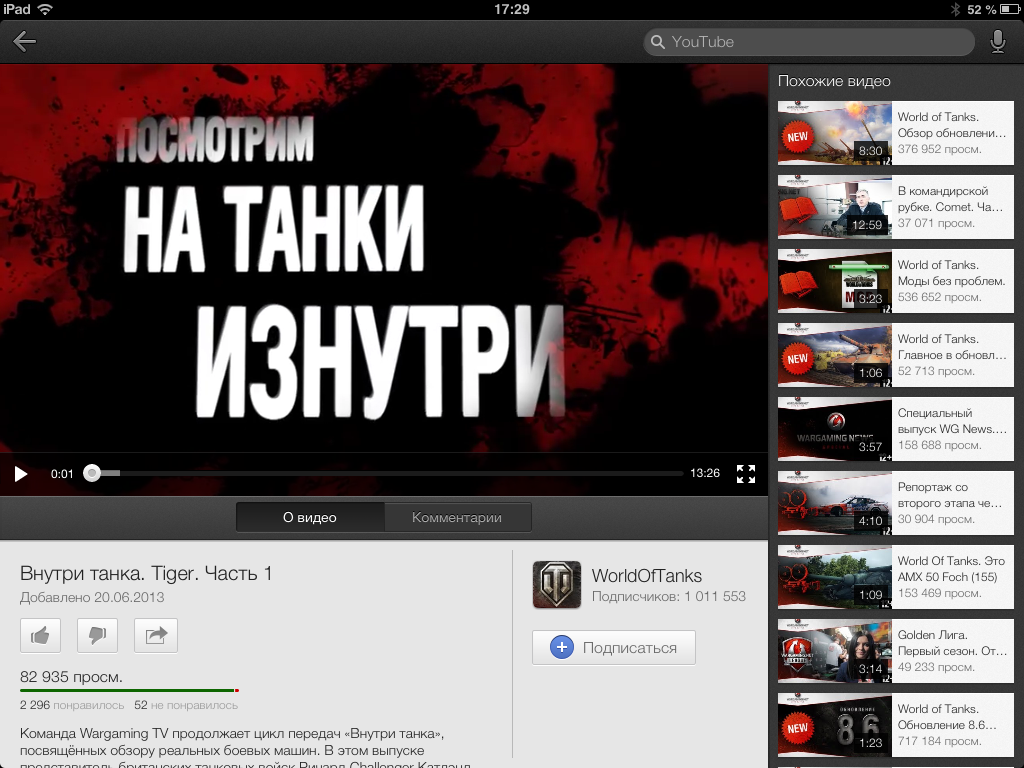This screenshot has width=1024, height=768.
Task: Click the '536 652 просм.' view count
Action: point(939,297)
